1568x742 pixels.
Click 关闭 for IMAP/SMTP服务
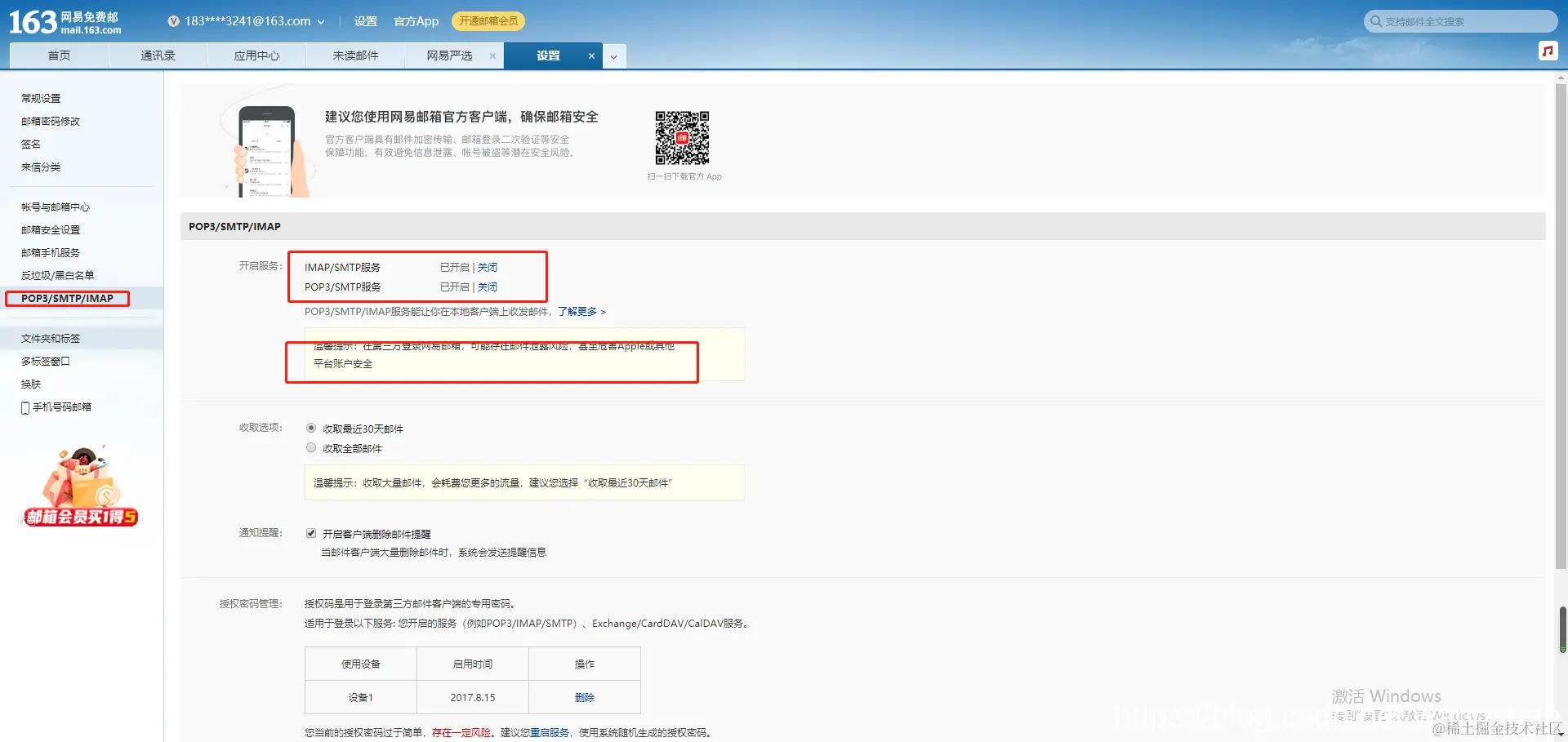pos(488,268)
